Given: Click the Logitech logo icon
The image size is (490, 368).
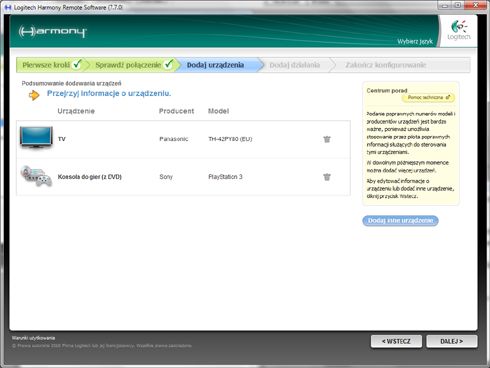Looking at the screenshot, I should (x=459, y=30).
